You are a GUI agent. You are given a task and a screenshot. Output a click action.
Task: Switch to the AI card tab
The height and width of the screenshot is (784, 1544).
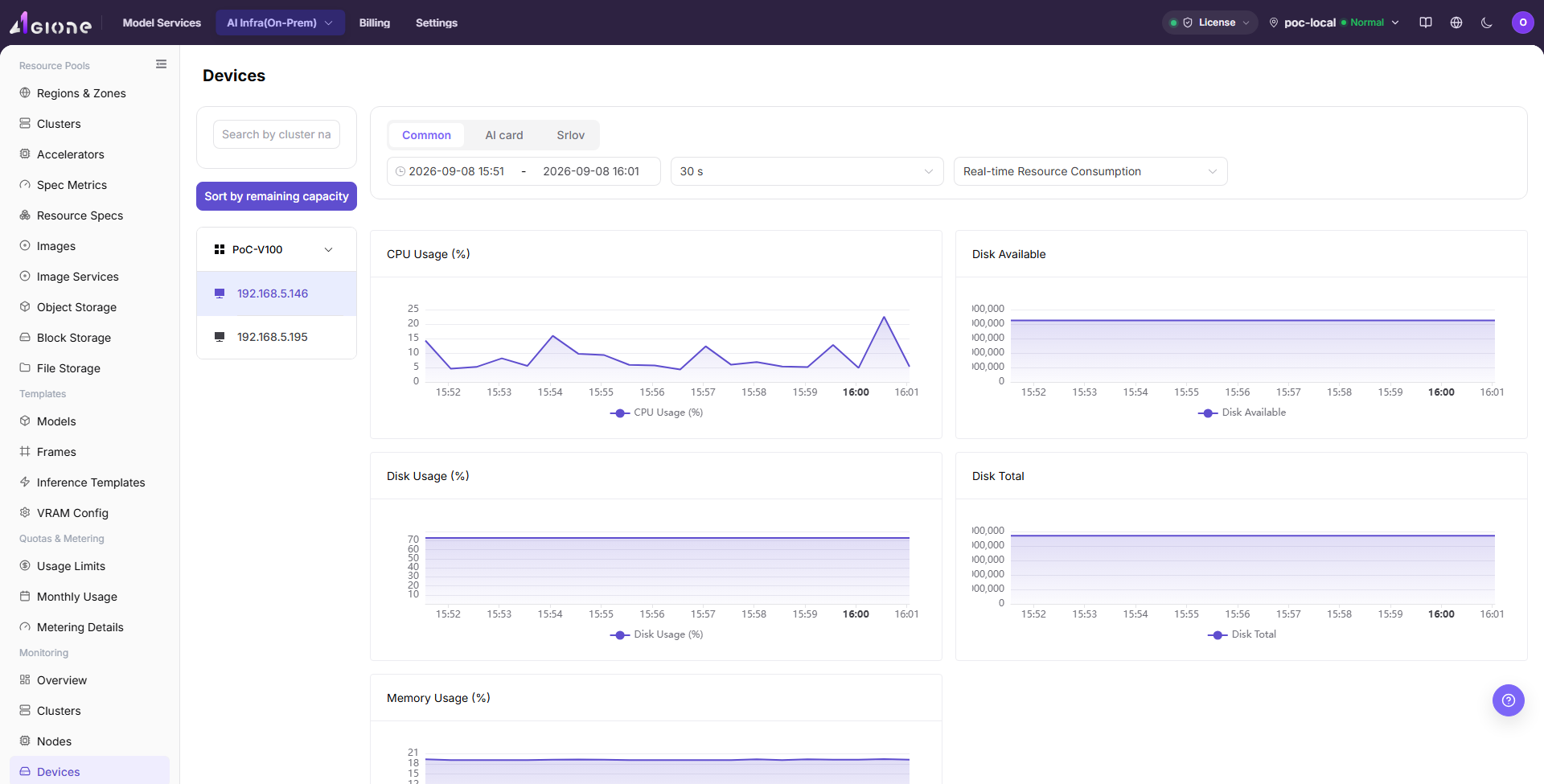click(504, 135)
